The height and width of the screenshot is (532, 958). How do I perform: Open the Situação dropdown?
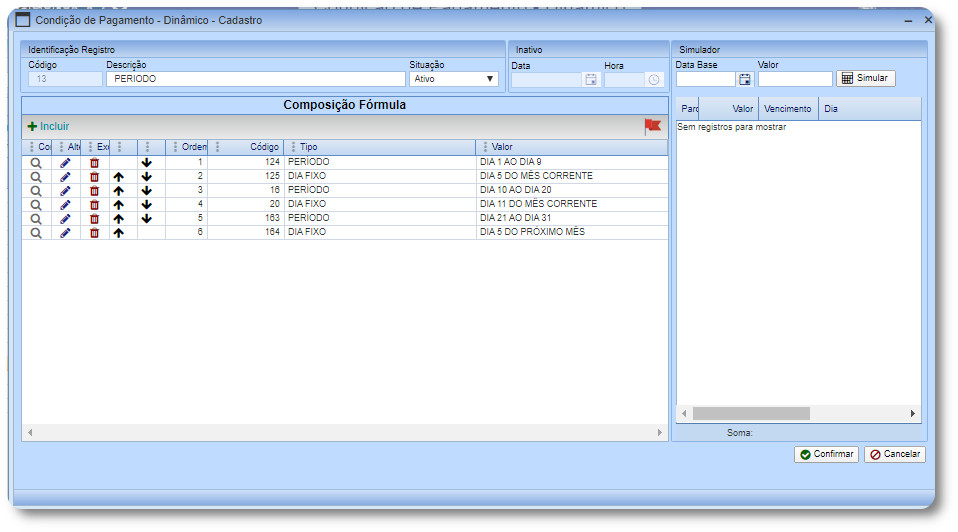click(453, 79)
